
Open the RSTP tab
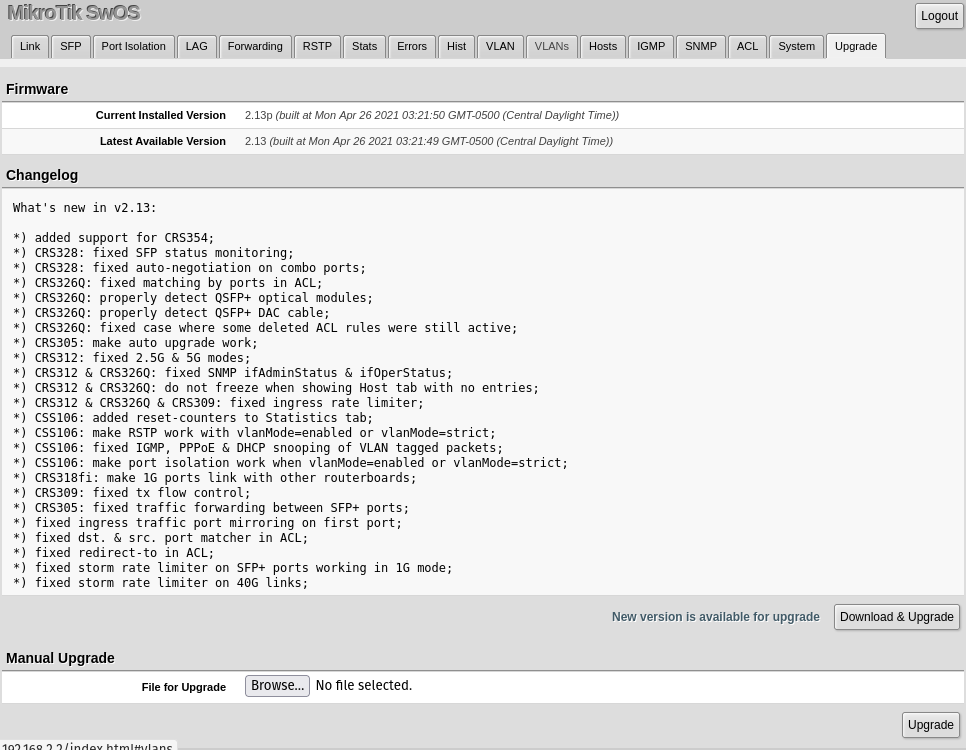pyautogui.click(x=317, y=46)
